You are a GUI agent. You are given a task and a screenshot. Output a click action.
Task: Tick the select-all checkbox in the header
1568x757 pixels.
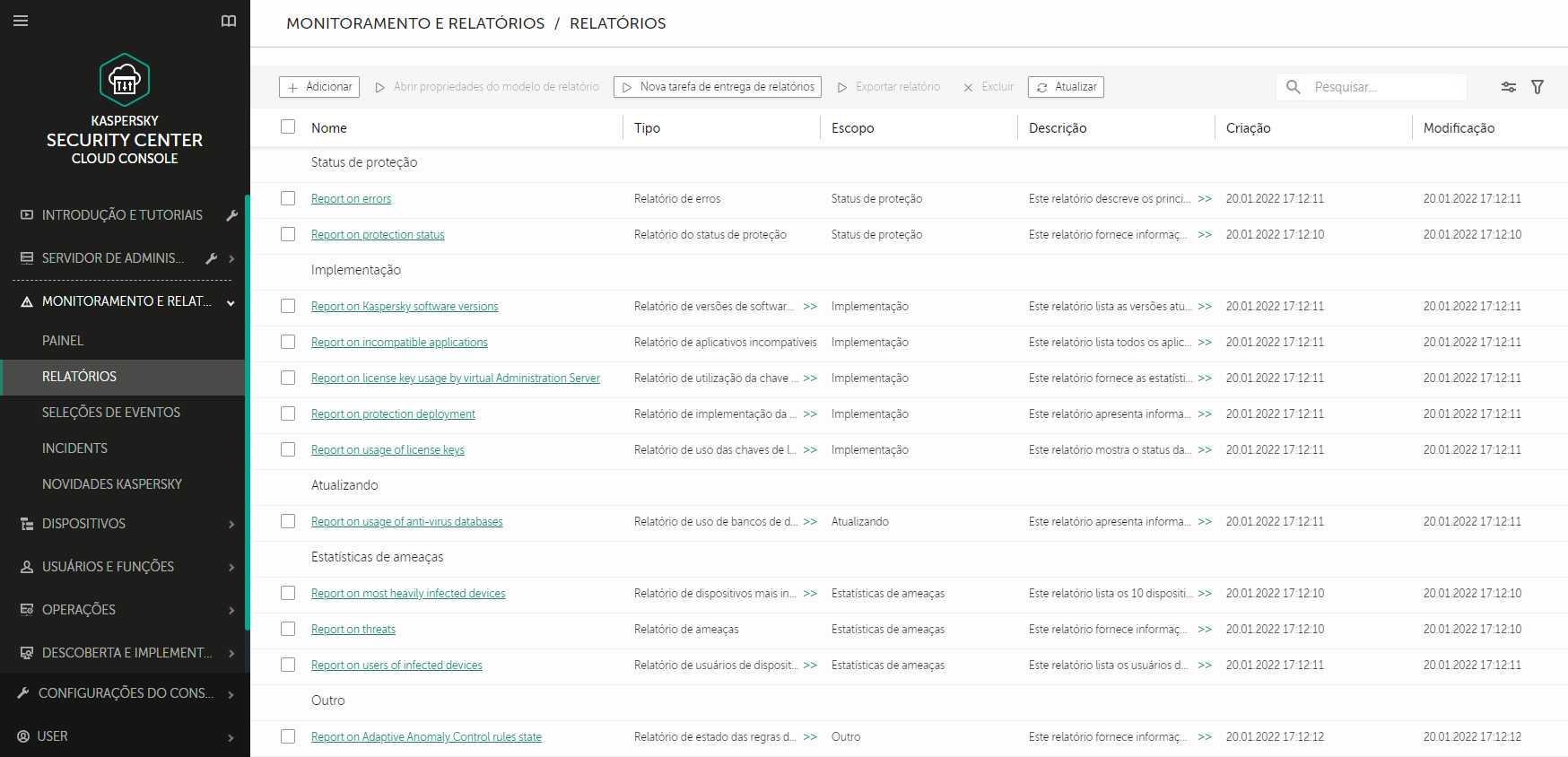tap(288, 126)
